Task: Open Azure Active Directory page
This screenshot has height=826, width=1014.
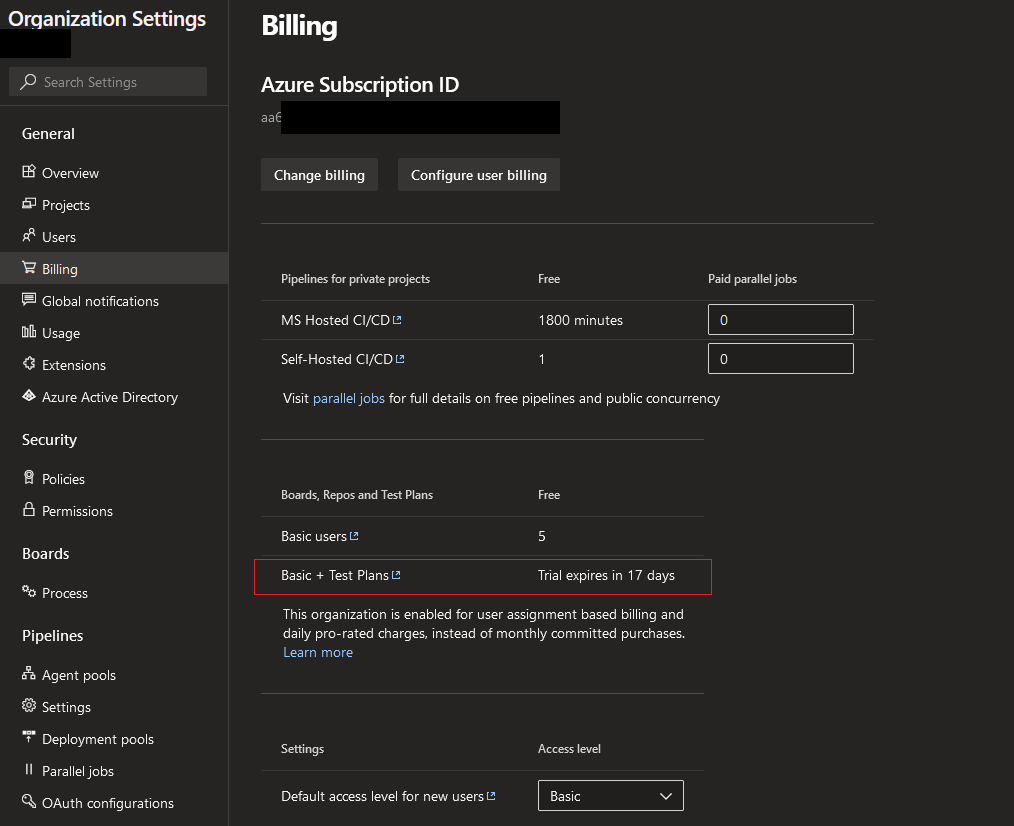Action: (x=110, y=397)
